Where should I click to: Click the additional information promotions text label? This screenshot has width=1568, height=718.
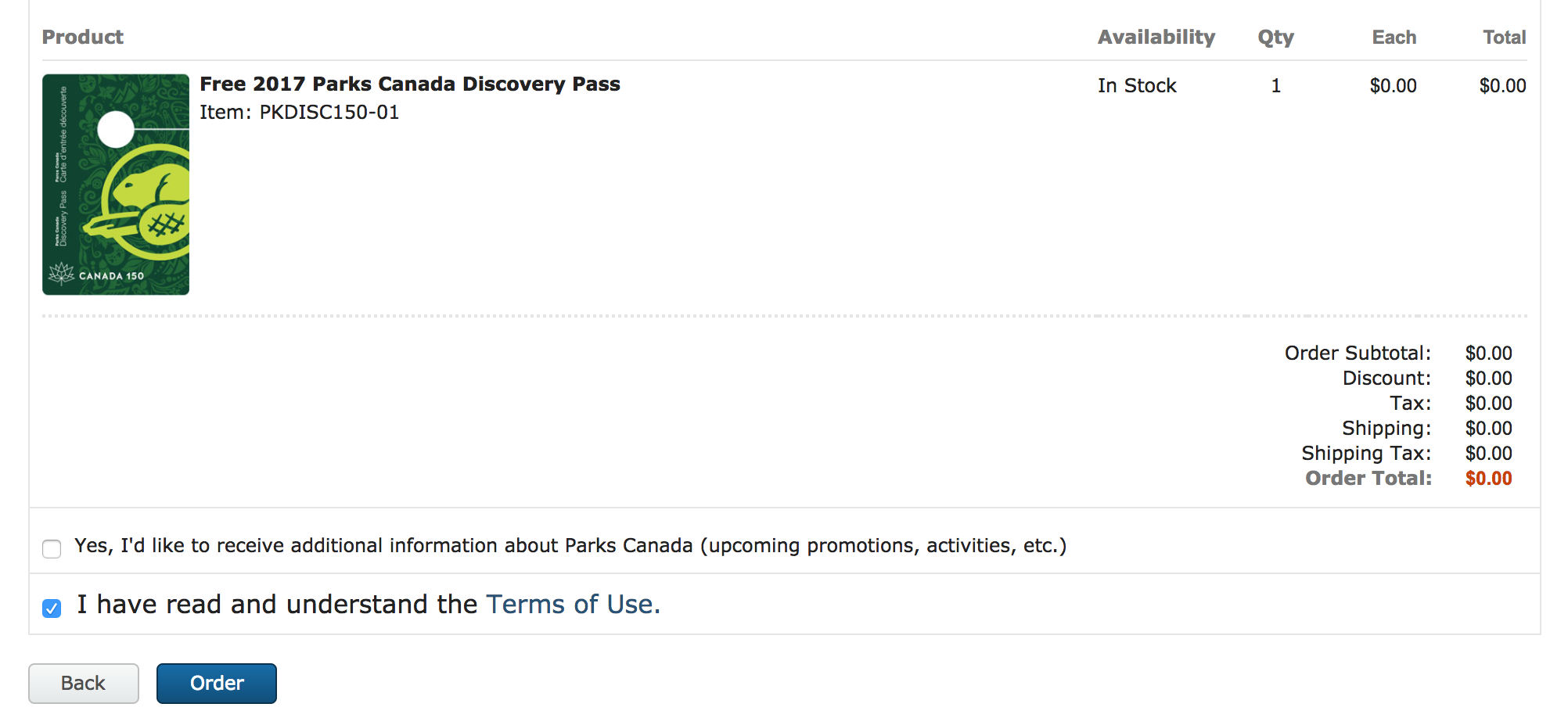570,545
